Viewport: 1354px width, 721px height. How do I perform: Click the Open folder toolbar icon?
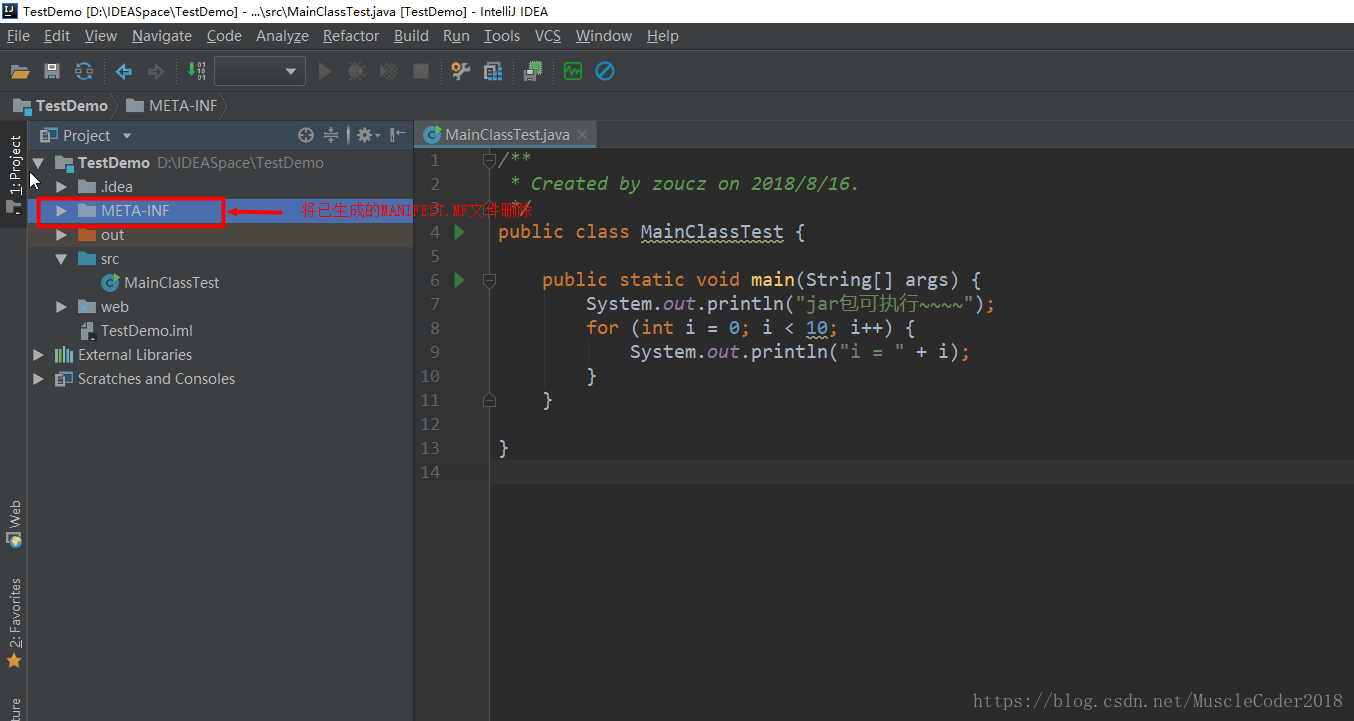(x=20, y=71)
